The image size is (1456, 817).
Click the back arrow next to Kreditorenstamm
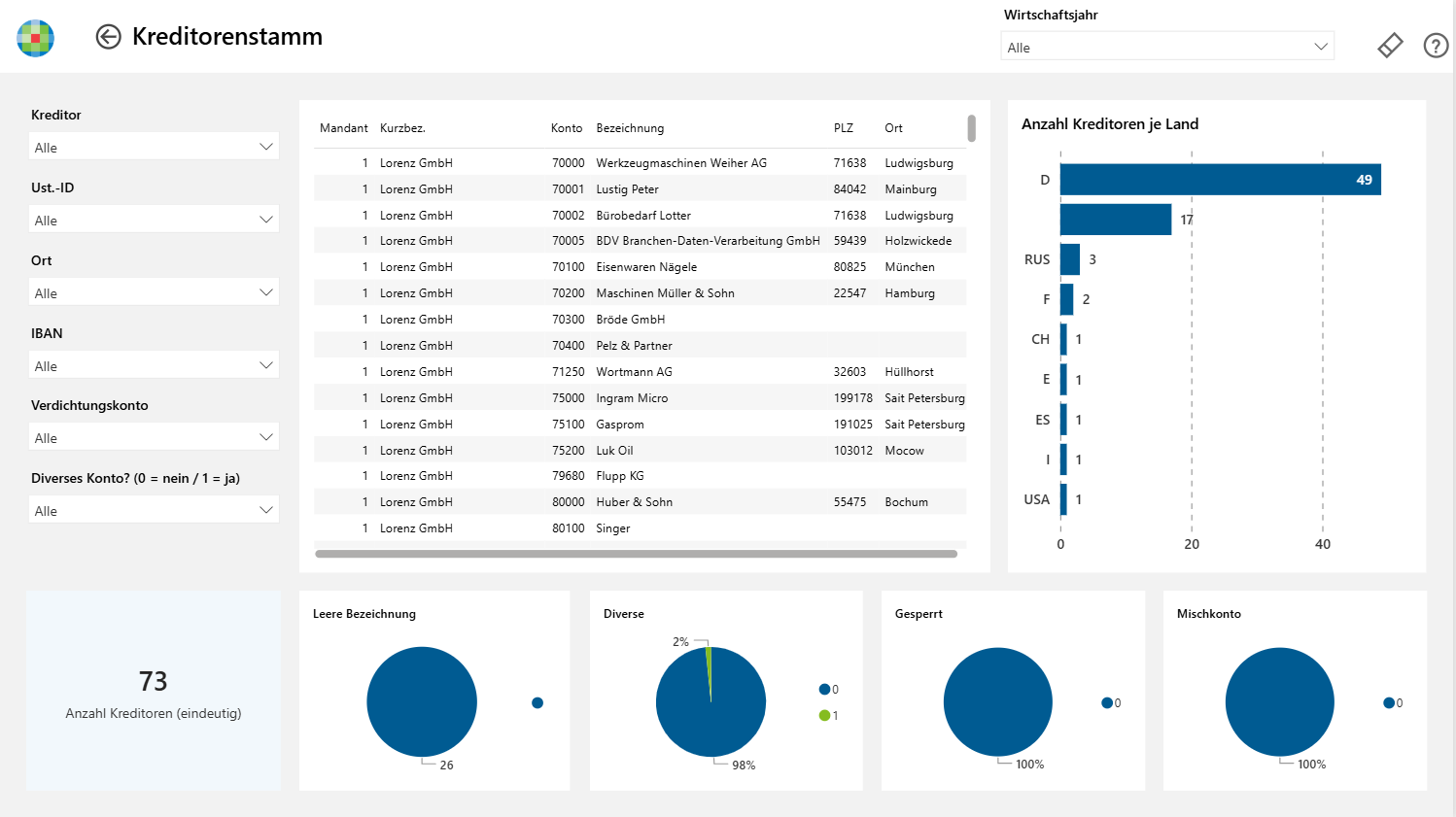(108, 37)
